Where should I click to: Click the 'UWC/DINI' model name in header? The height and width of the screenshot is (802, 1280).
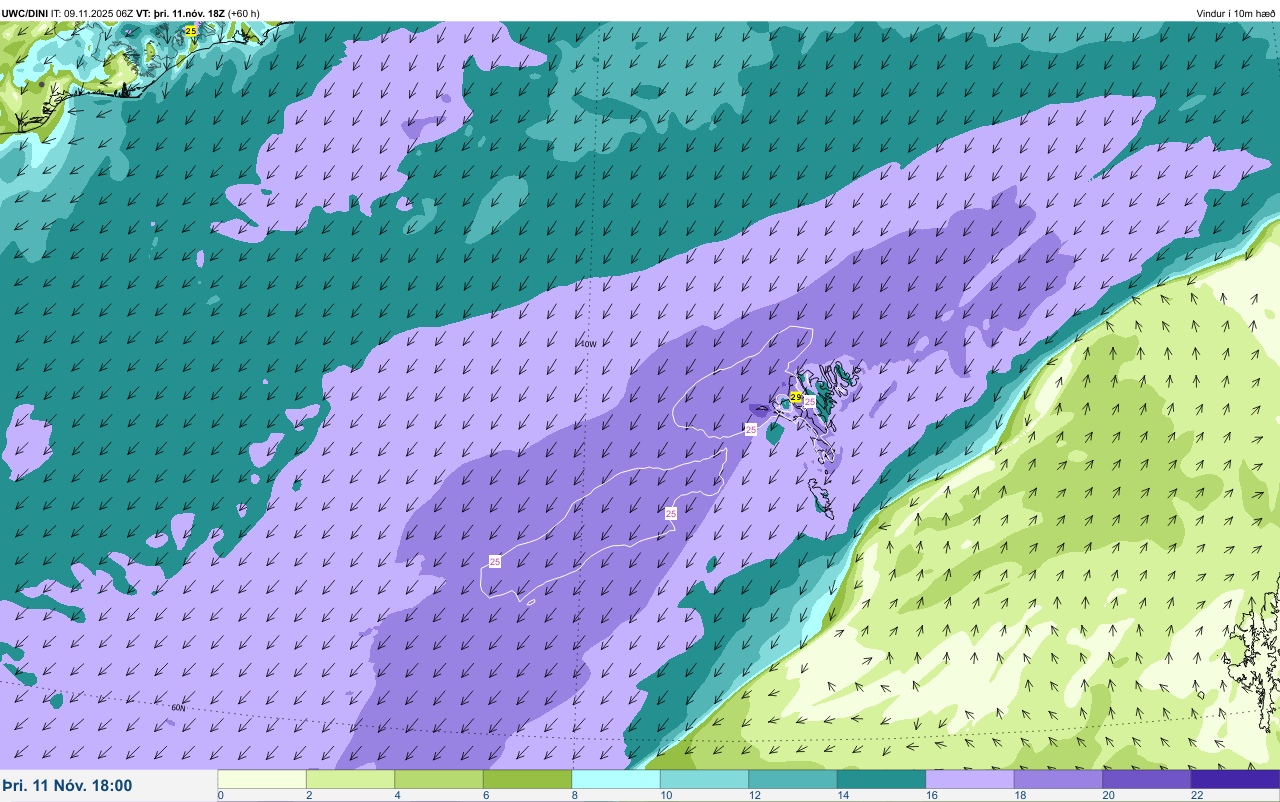tap(25, 13)
